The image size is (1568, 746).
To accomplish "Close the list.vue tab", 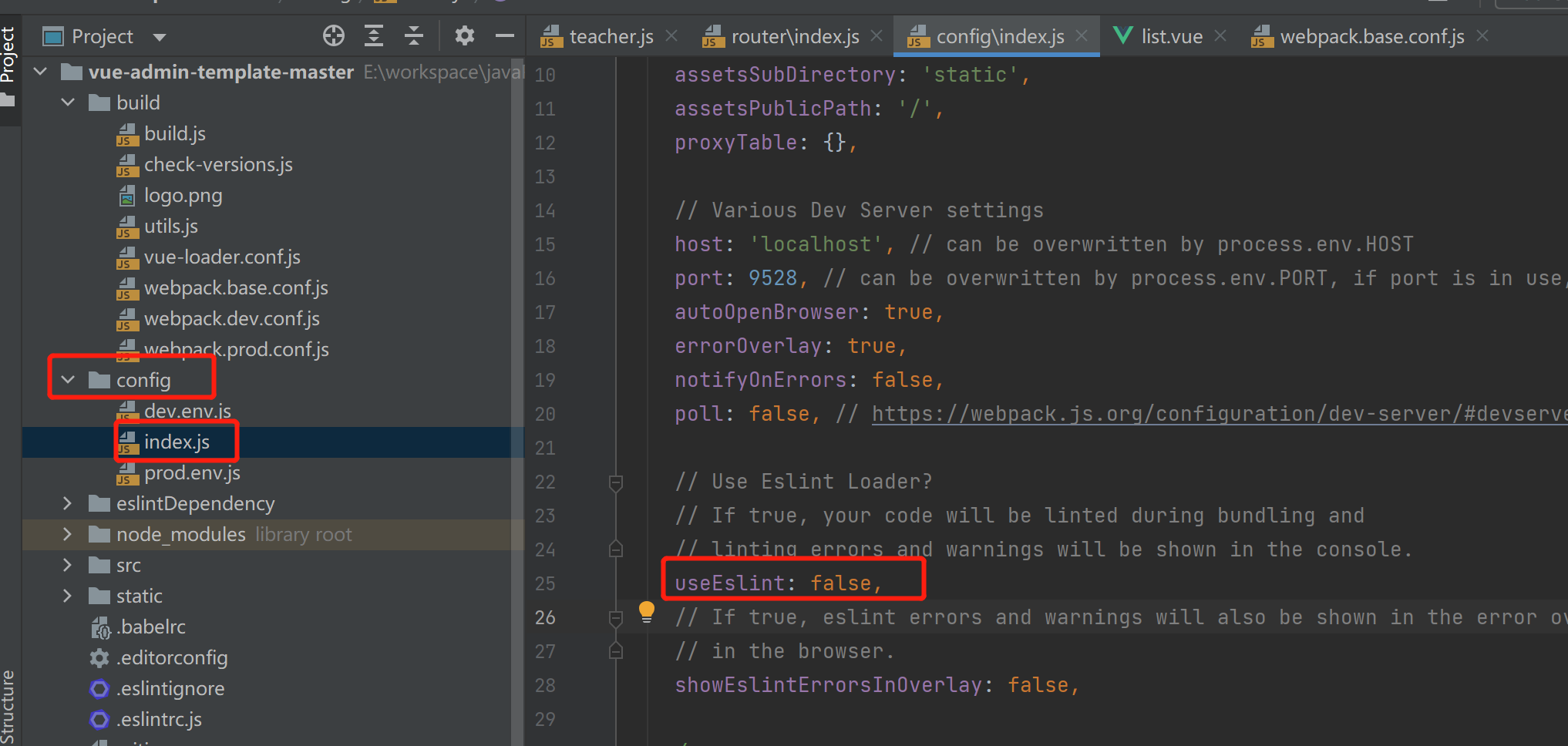I will pyautogui.click(x=1220, y=35).
